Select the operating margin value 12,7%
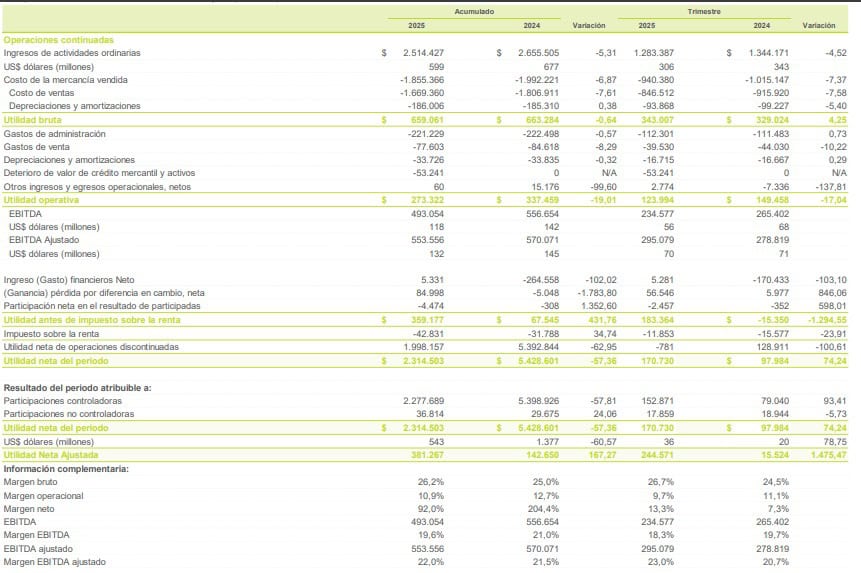The height and width of the screenshot is (573, 861). click(x=546, y=496)
